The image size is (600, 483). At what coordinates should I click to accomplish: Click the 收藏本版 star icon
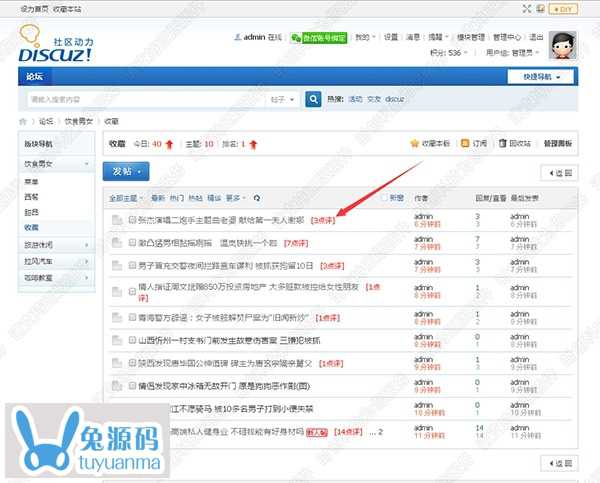416,144
